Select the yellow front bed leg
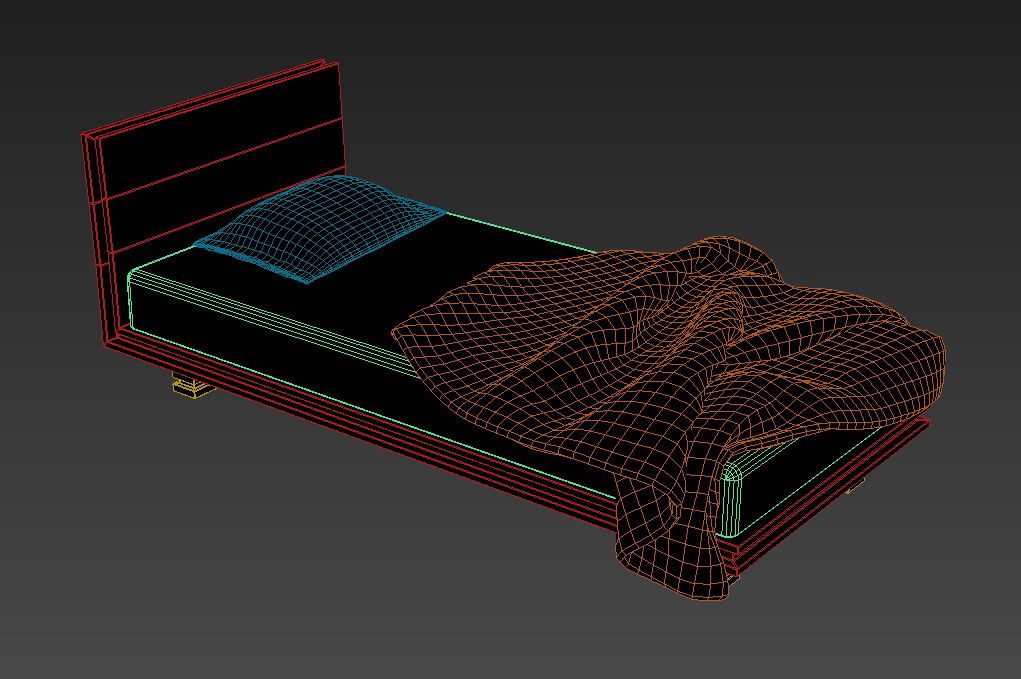1021x679 pixels. [x=188, y=385]
